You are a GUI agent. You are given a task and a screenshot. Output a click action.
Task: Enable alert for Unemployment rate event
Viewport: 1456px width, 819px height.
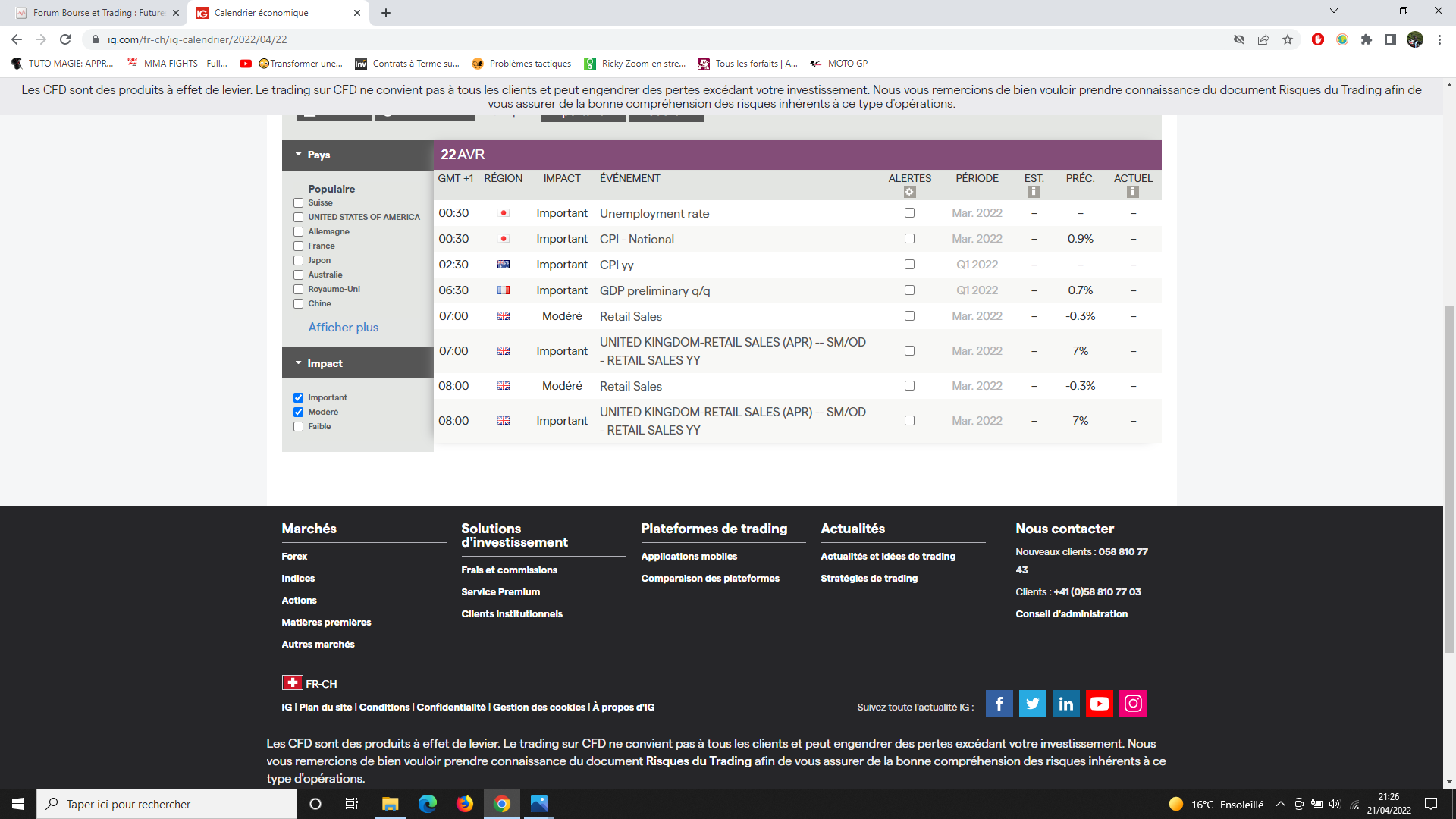click(x=909, y=213)
